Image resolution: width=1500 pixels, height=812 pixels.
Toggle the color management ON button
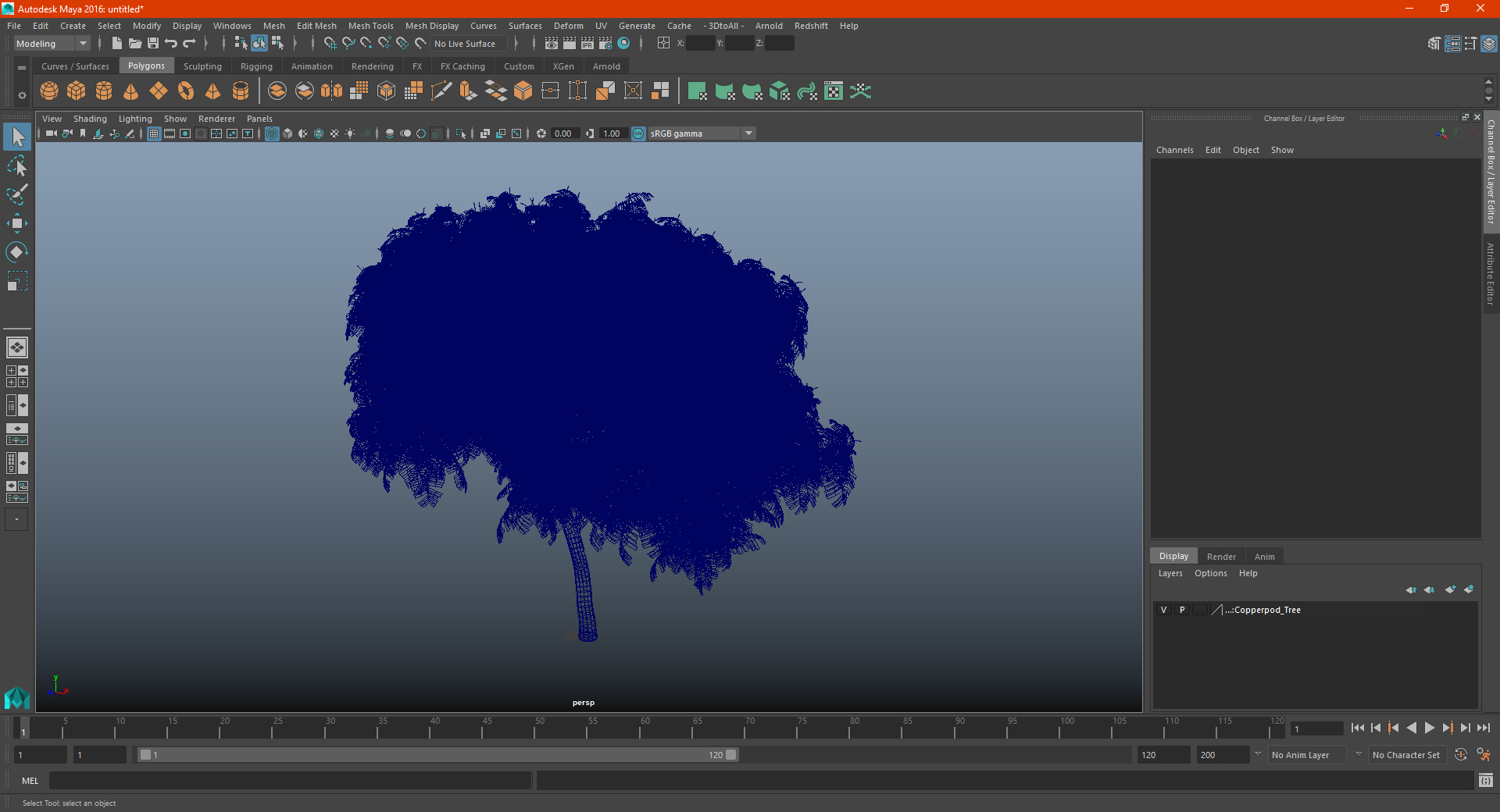638,134
